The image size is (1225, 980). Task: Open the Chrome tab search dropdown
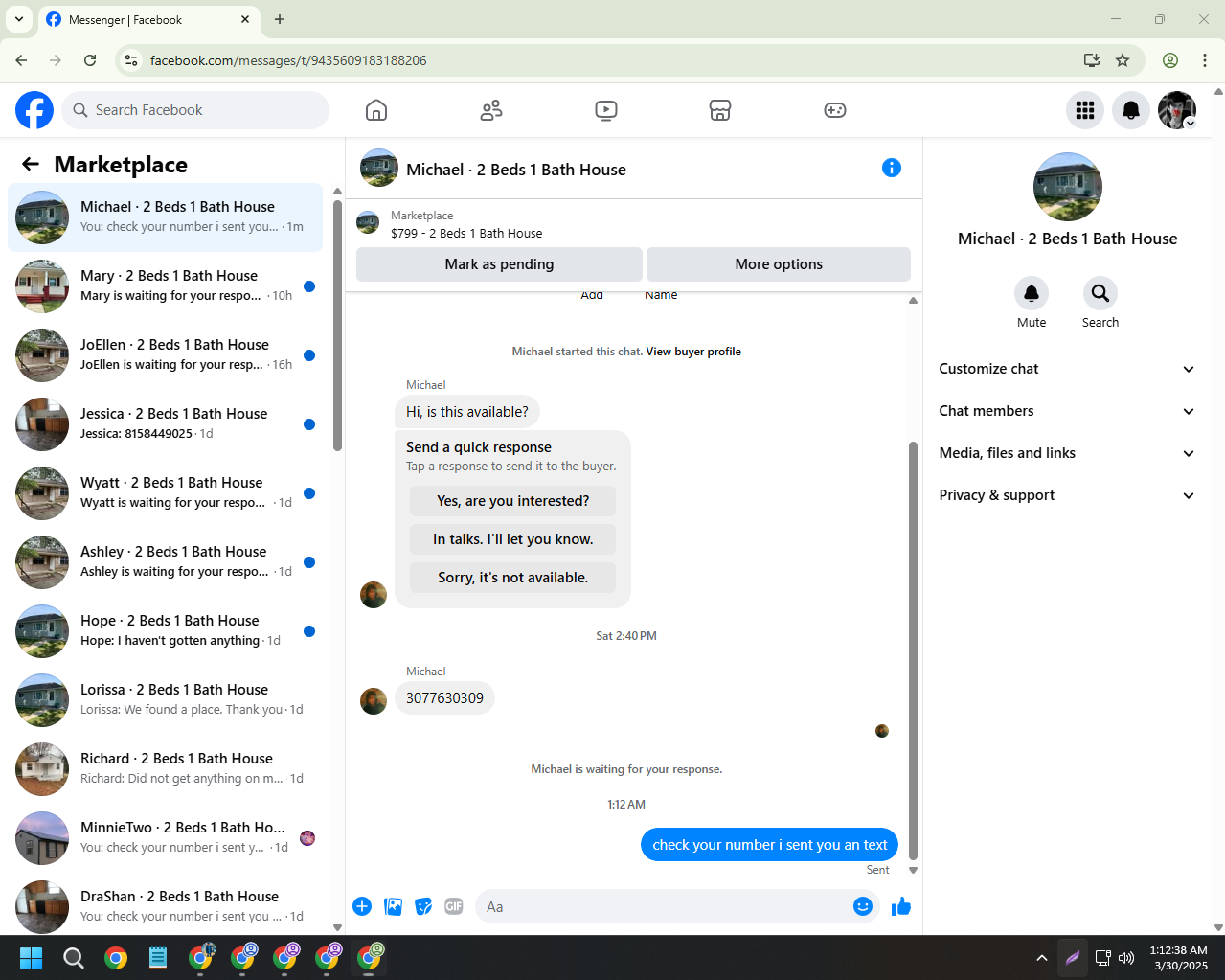pos(19,19)
